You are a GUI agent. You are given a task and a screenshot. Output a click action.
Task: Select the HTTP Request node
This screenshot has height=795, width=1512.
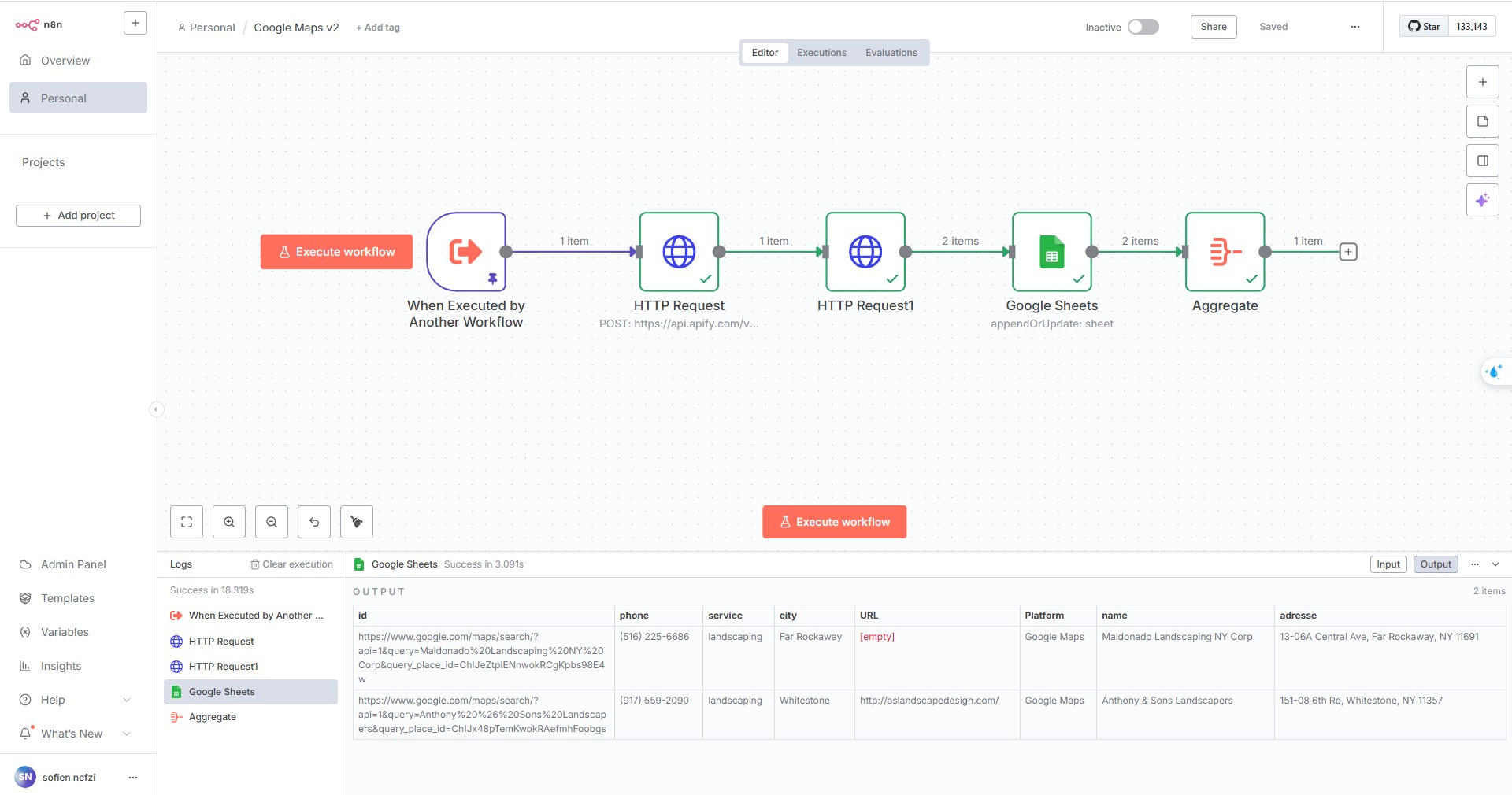coord(679,252)
